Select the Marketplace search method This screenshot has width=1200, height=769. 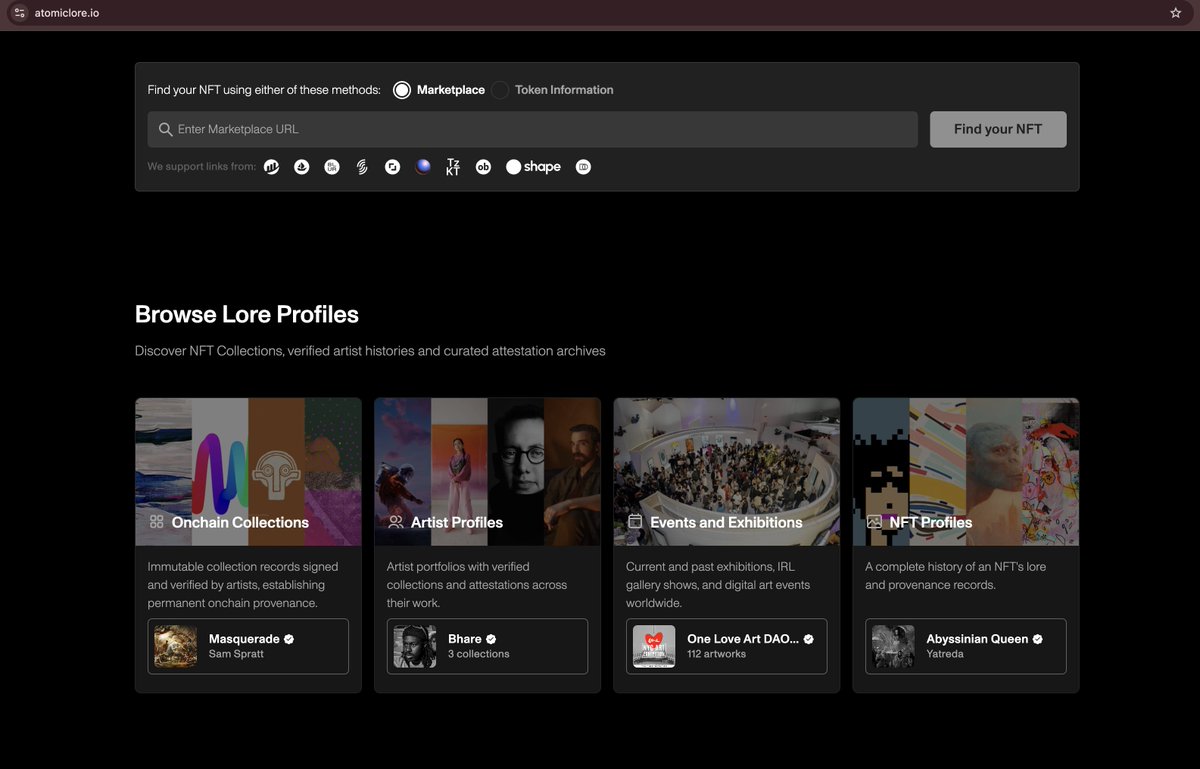[x=402, y=90]
